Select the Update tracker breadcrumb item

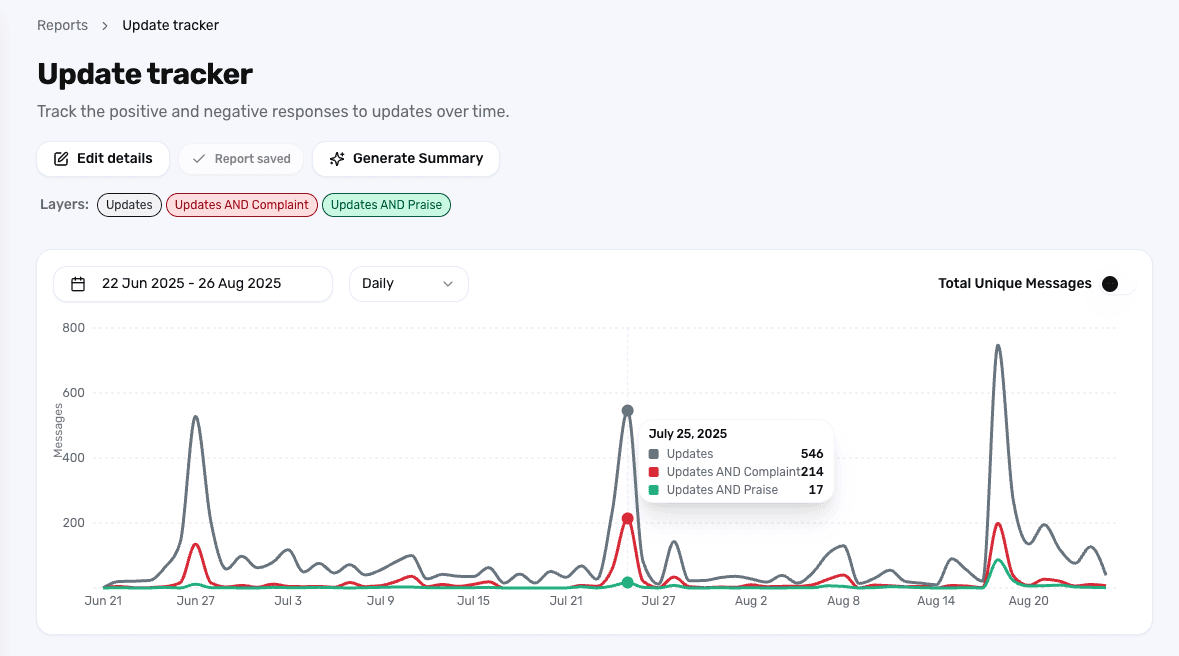point(170,25)
